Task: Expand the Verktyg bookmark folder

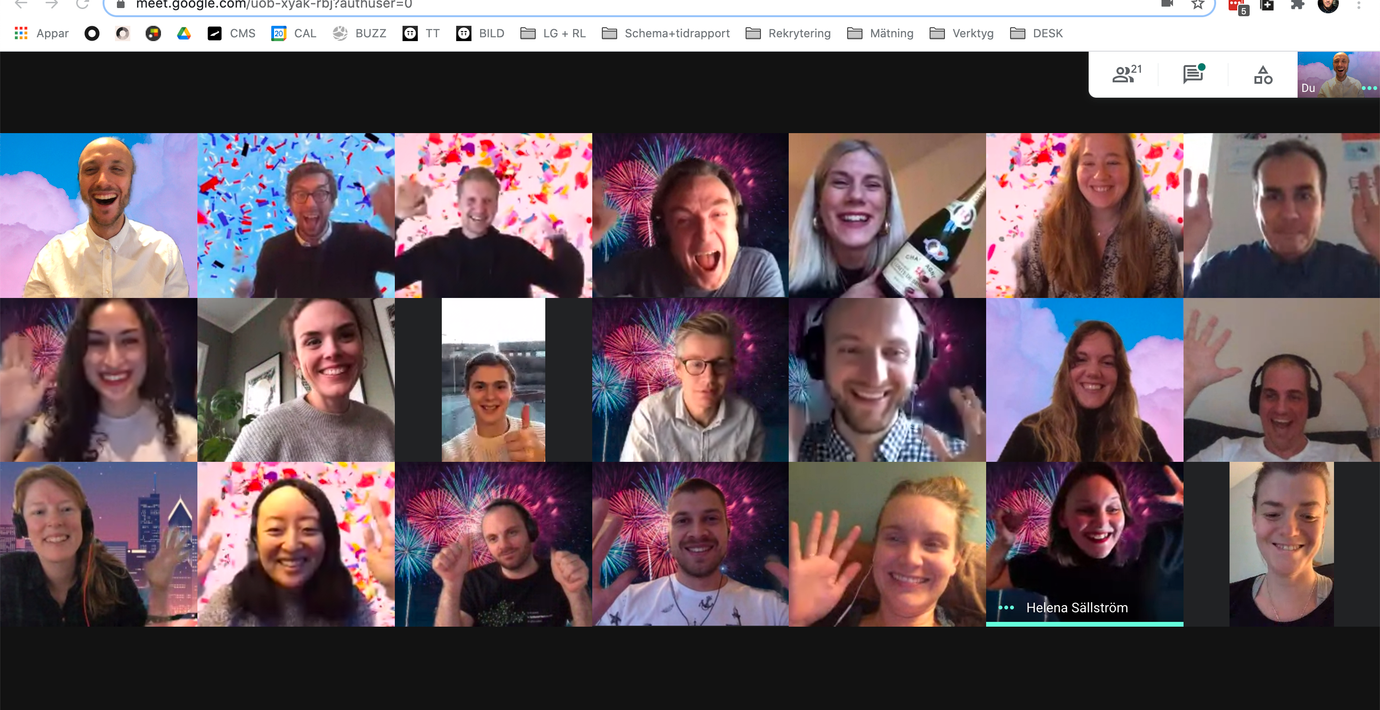Action: (x=961, y=33)
